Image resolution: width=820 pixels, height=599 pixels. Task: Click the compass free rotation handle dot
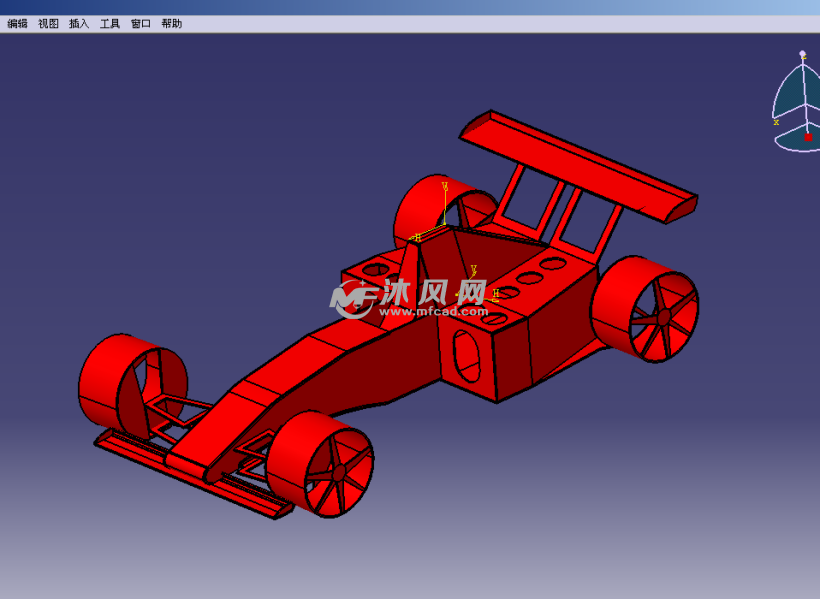click(802, 52)
